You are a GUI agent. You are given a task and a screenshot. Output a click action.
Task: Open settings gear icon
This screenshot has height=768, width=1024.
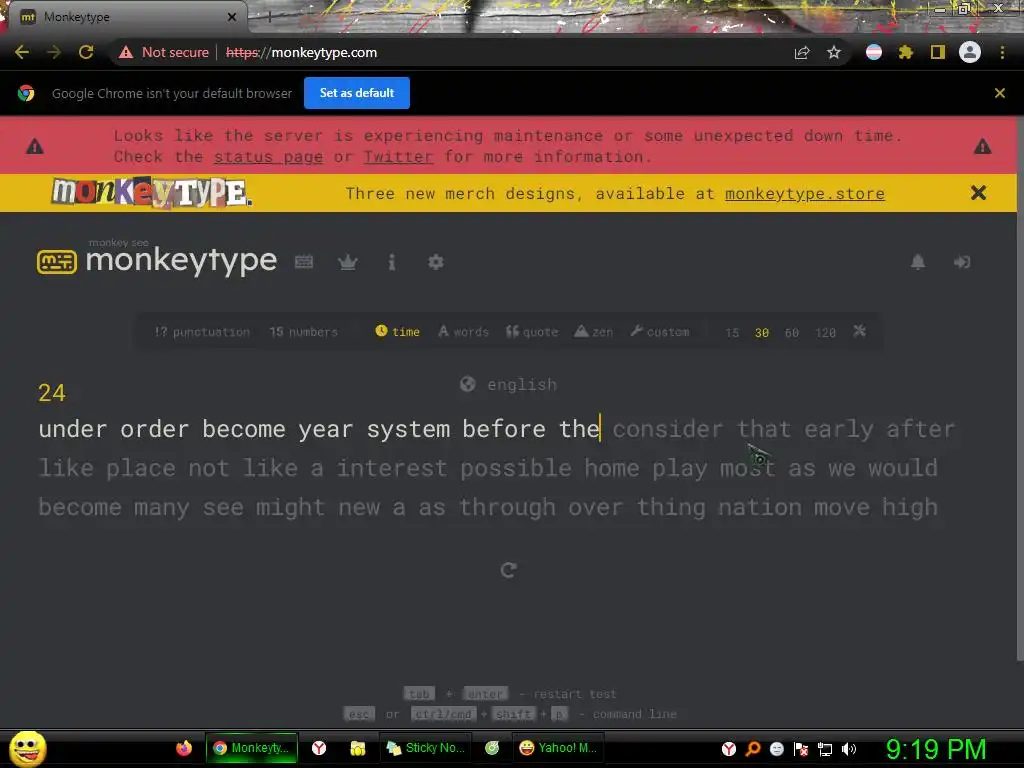point(436,262)
